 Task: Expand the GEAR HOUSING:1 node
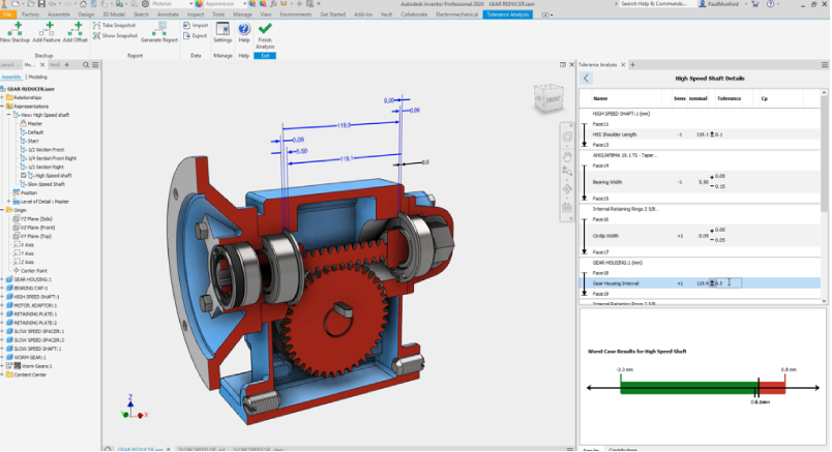click(2, 280)
